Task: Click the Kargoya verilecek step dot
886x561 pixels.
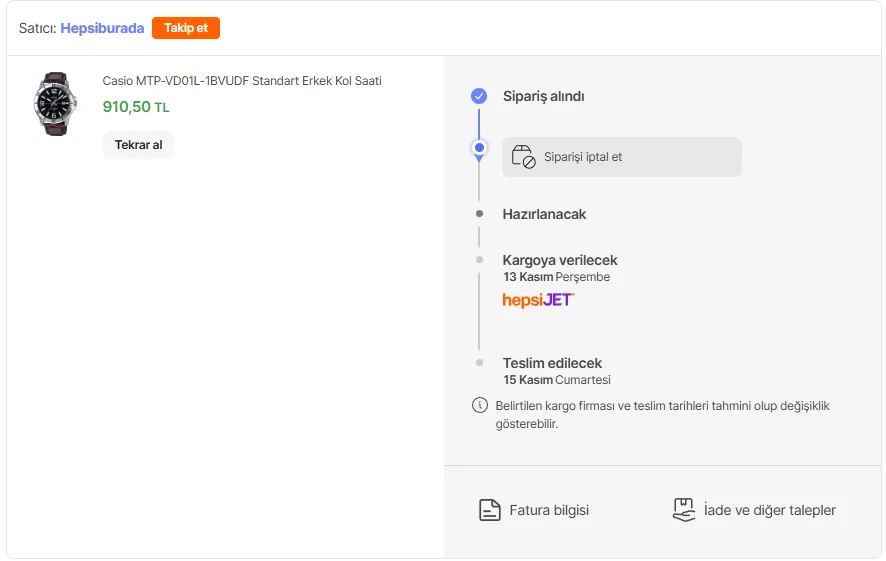Action: [479, 260]
